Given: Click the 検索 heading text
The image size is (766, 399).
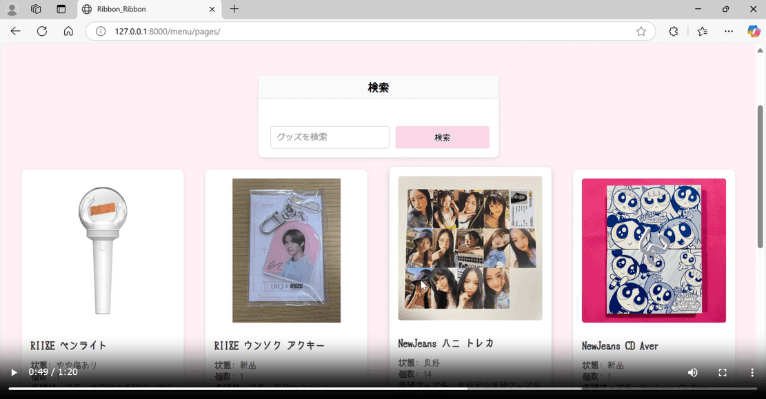Looking at the screenshot, I should [x=378, y=88].
